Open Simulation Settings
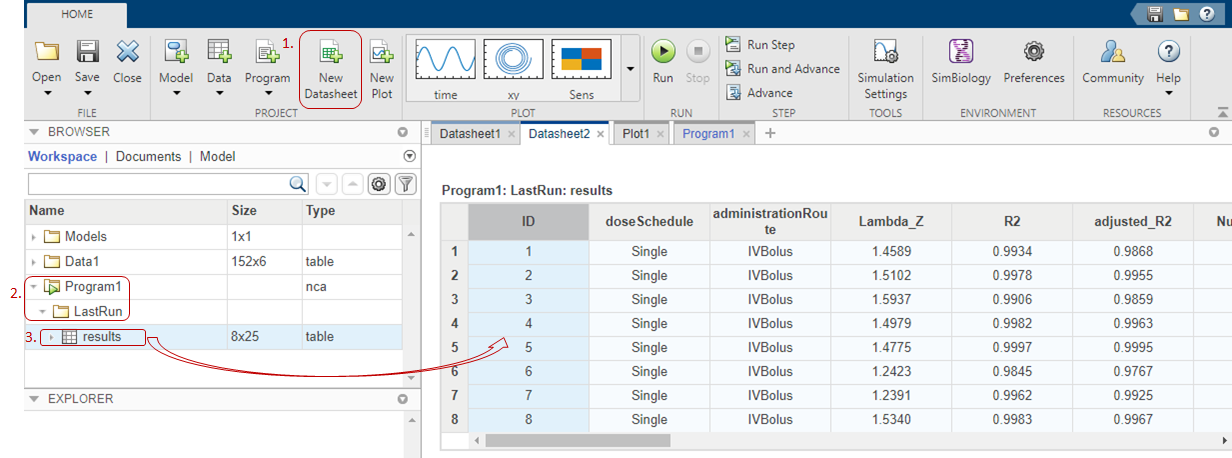This screenshot has width=1232, height=458. [885, 70]
